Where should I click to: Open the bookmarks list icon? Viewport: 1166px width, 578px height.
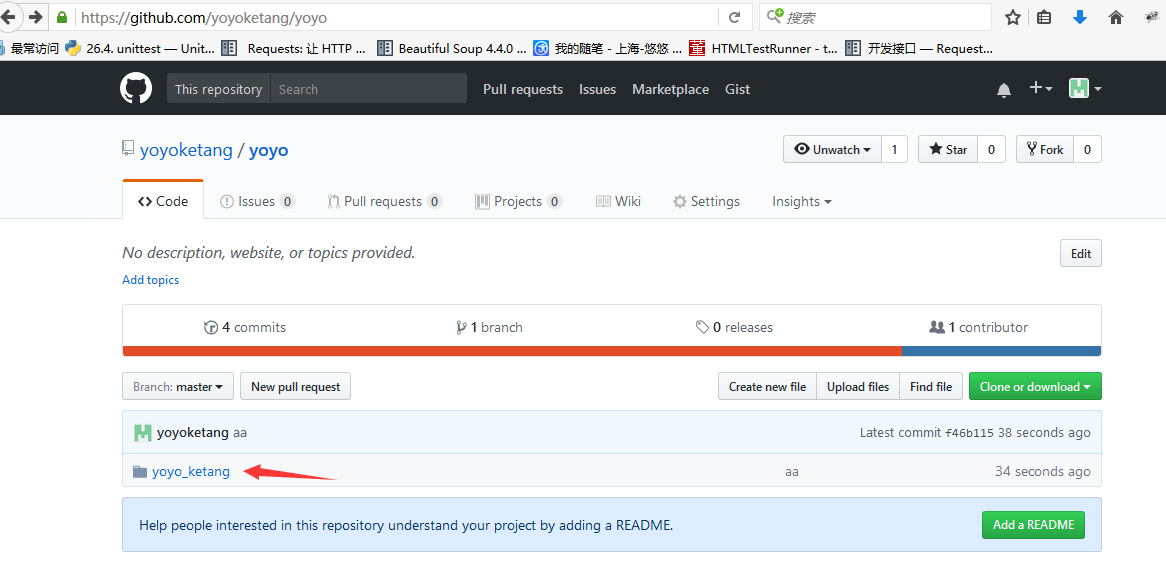click(1044, 17)
